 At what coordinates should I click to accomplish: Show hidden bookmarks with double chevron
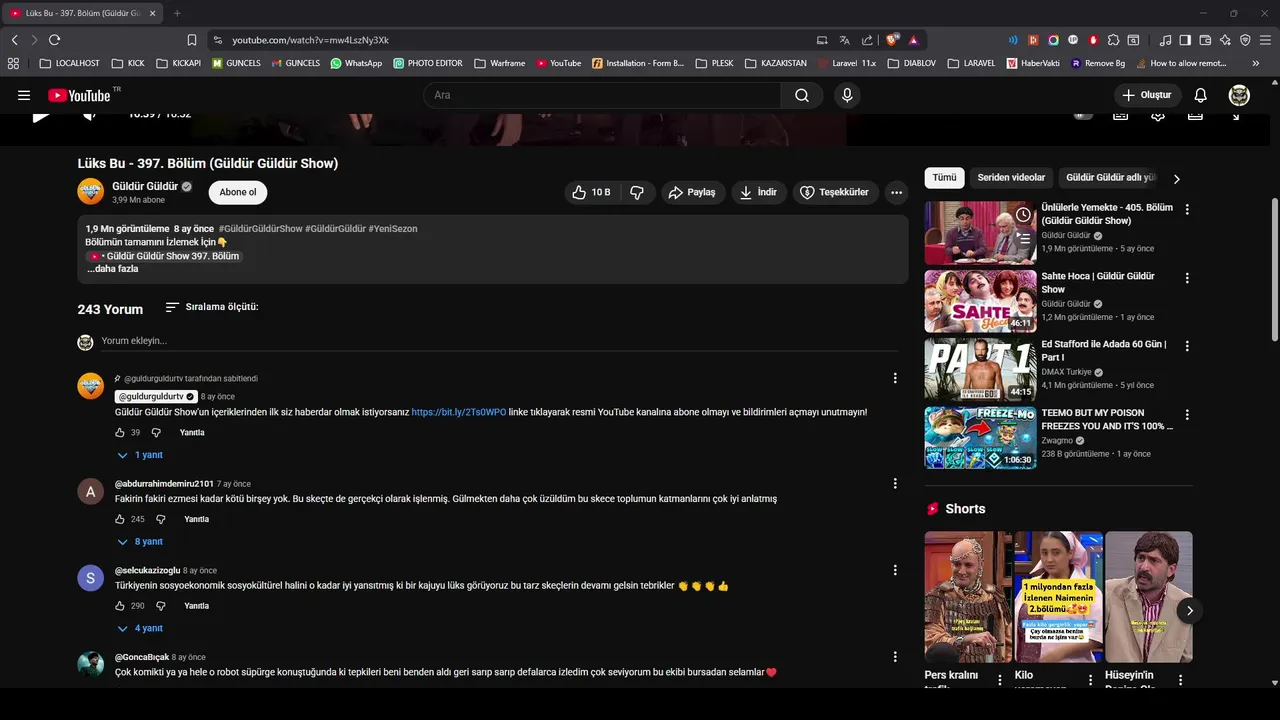(1256, 63)
